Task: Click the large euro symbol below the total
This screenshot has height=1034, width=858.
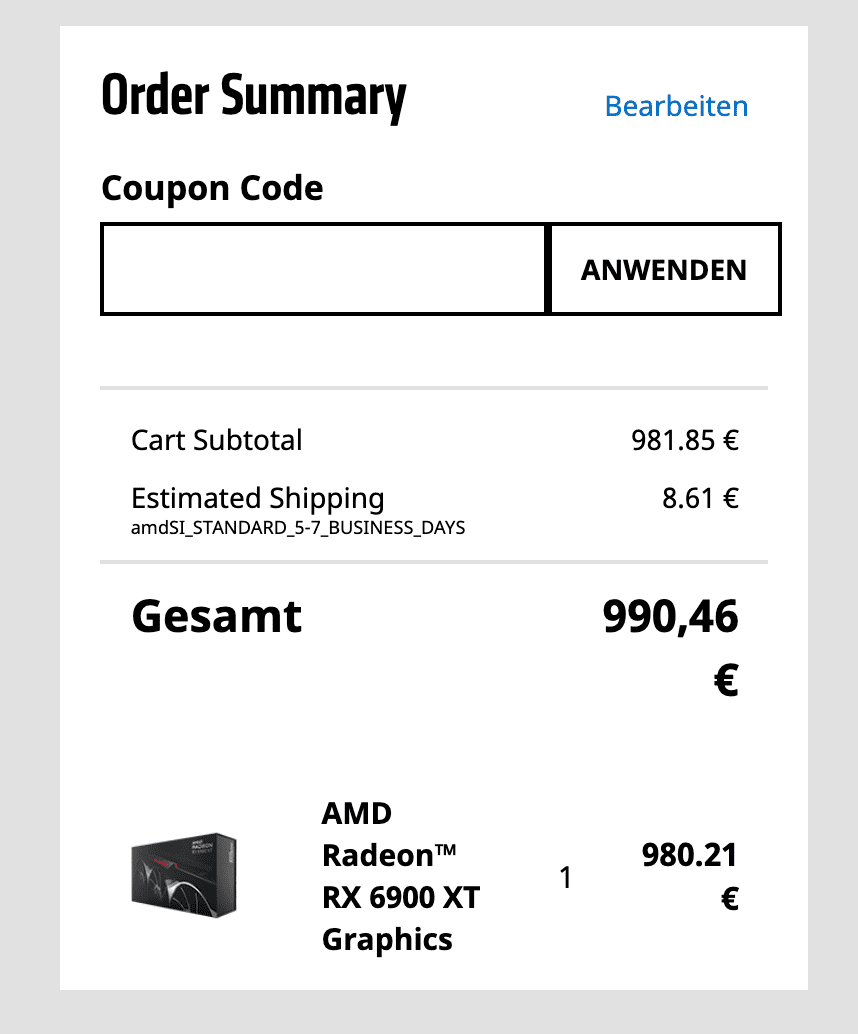Action: [726, 680]
